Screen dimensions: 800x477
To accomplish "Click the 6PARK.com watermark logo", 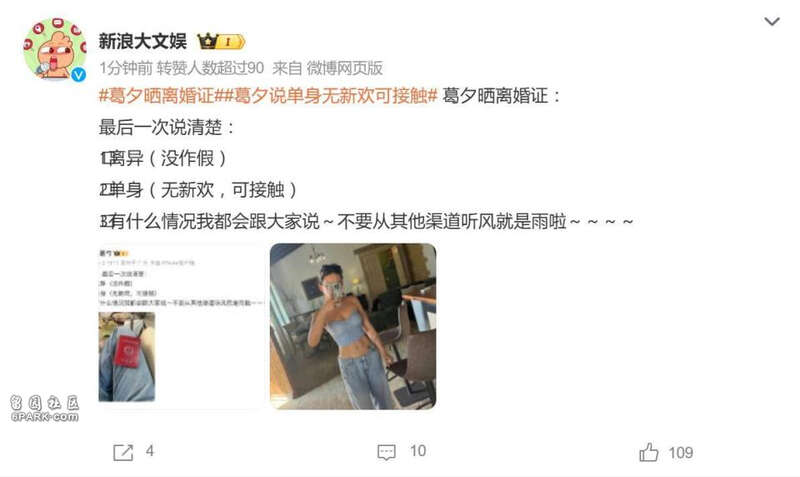I will click(44, 409).
